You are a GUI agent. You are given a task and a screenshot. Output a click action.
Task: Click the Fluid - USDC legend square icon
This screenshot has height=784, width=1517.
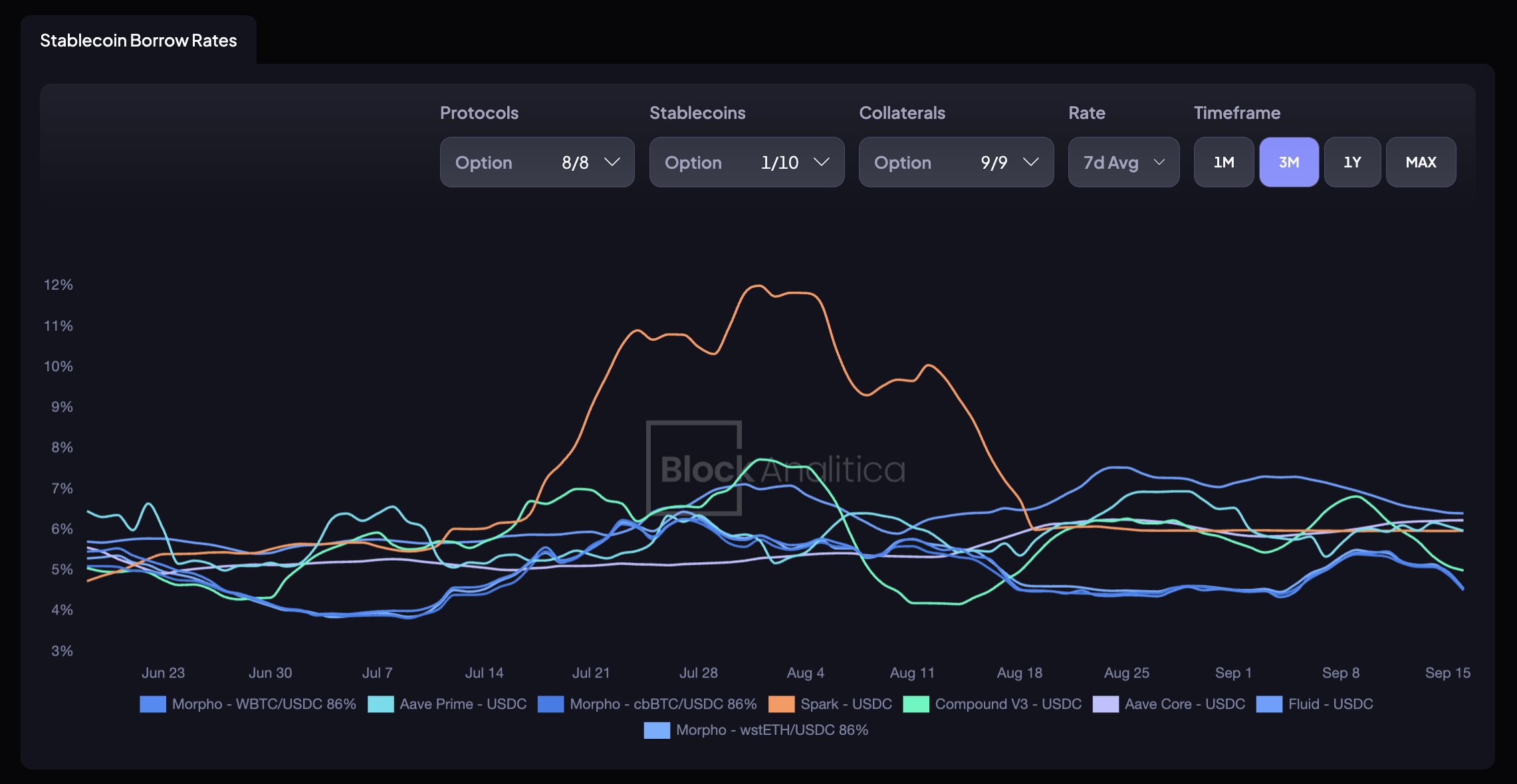pos(1268,704)
